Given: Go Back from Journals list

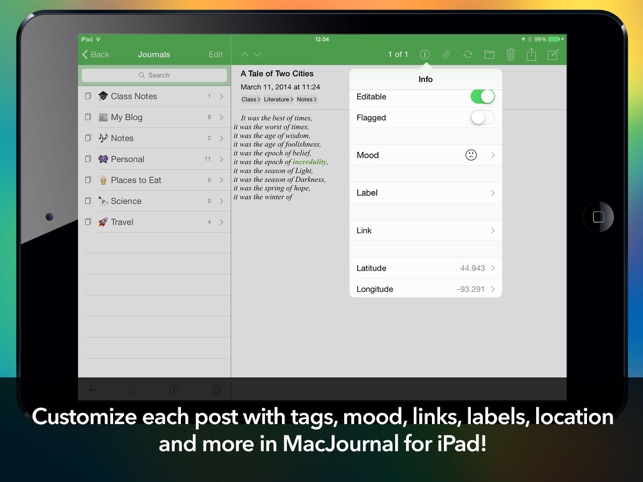Looking at the screenshot, I should tap(96, 55).
